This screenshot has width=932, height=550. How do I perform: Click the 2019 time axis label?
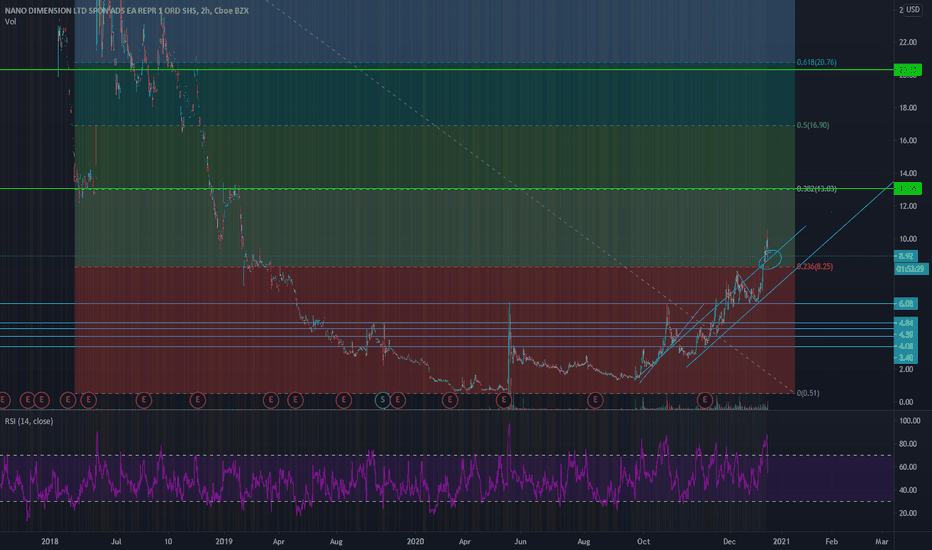pos(223,541)
